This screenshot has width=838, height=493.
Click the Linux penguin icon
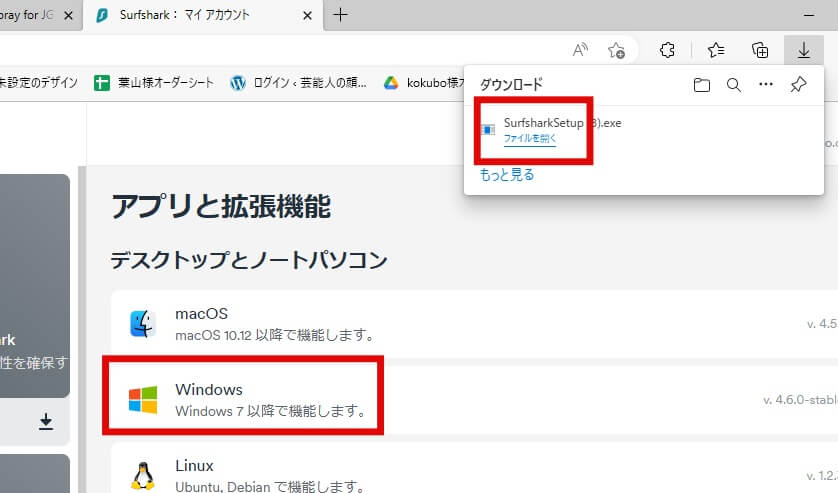click(143, 476)
